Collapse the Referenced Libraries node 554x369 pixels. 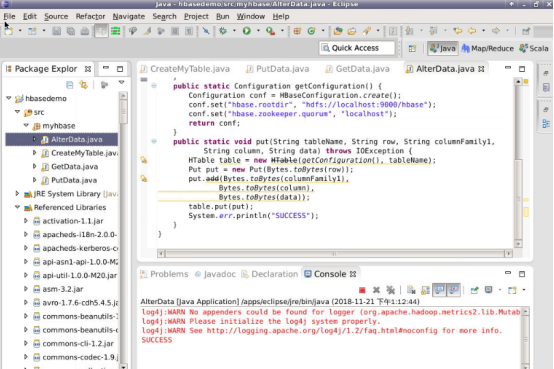(17, 207)
